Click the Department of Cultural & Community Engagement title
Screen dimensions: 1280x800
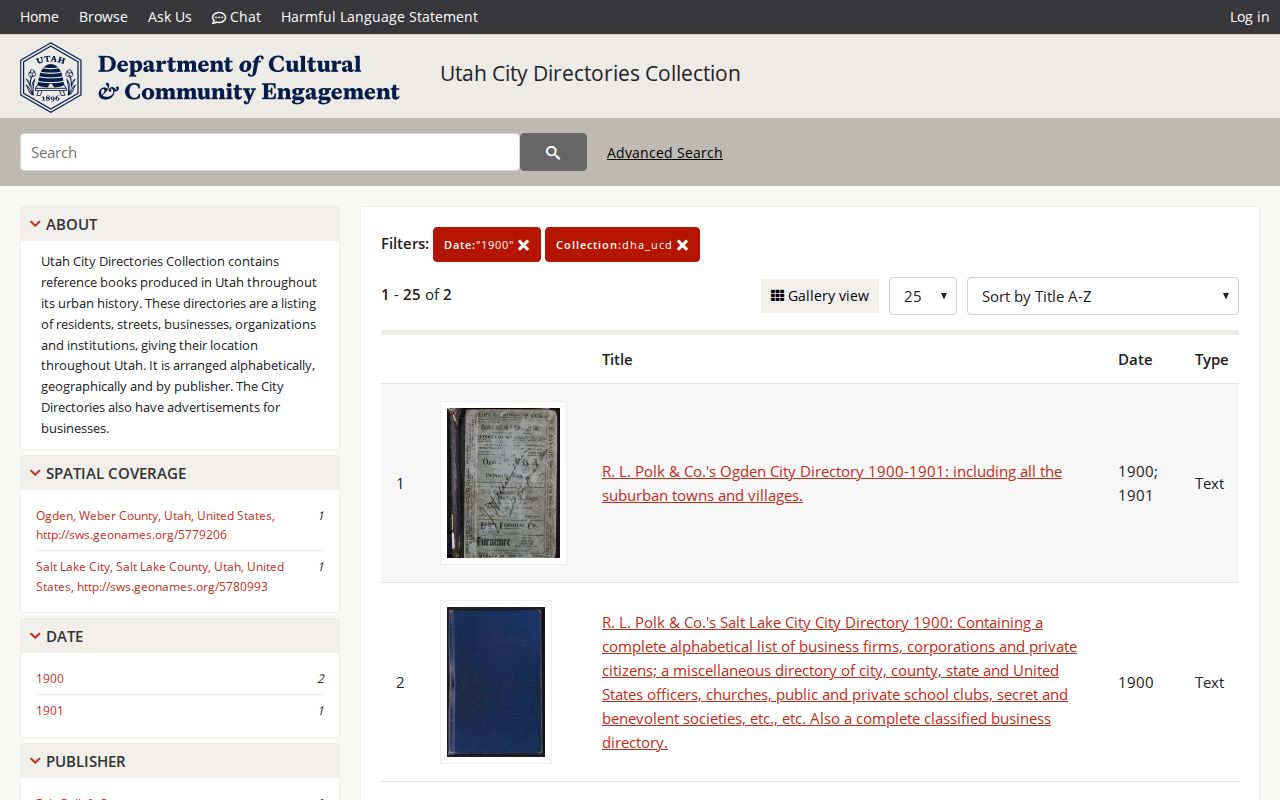point(248,78)
